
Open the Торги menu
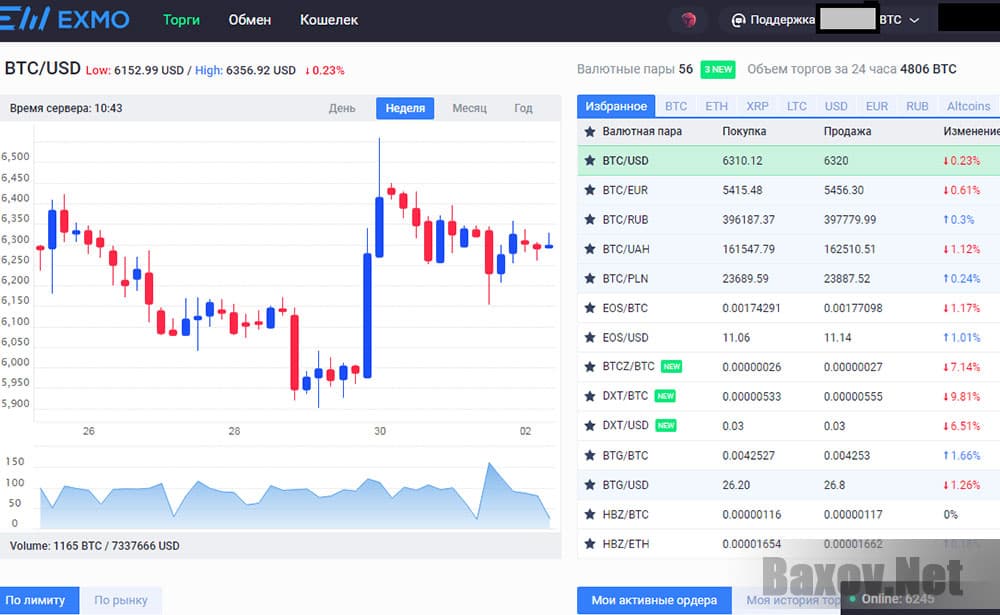(182, 19)
